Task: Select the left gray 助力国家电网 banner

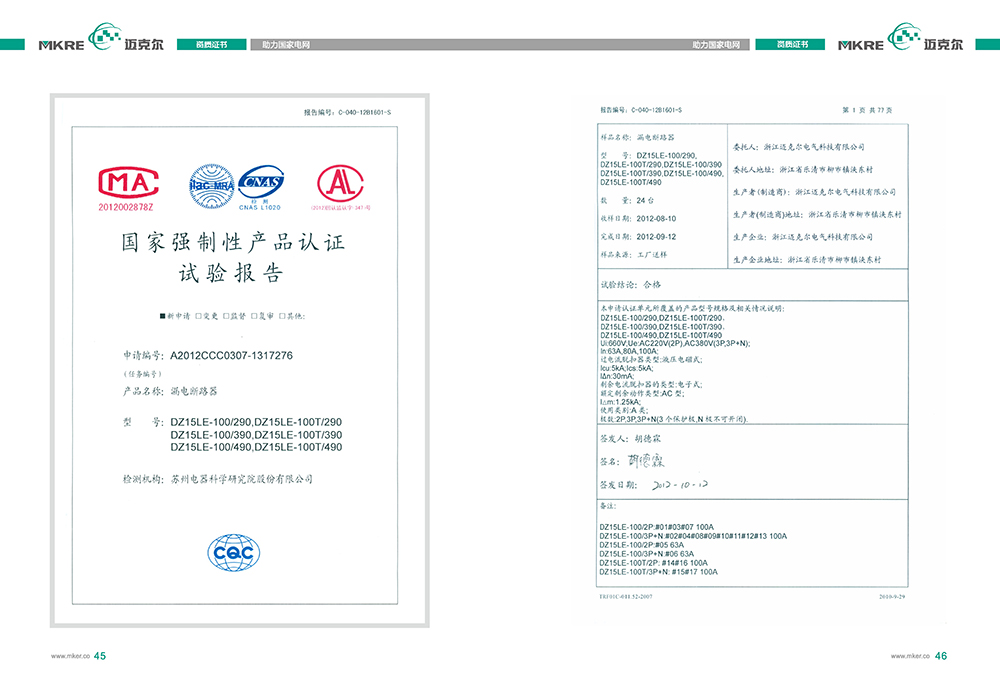Action: click(286, 45)
